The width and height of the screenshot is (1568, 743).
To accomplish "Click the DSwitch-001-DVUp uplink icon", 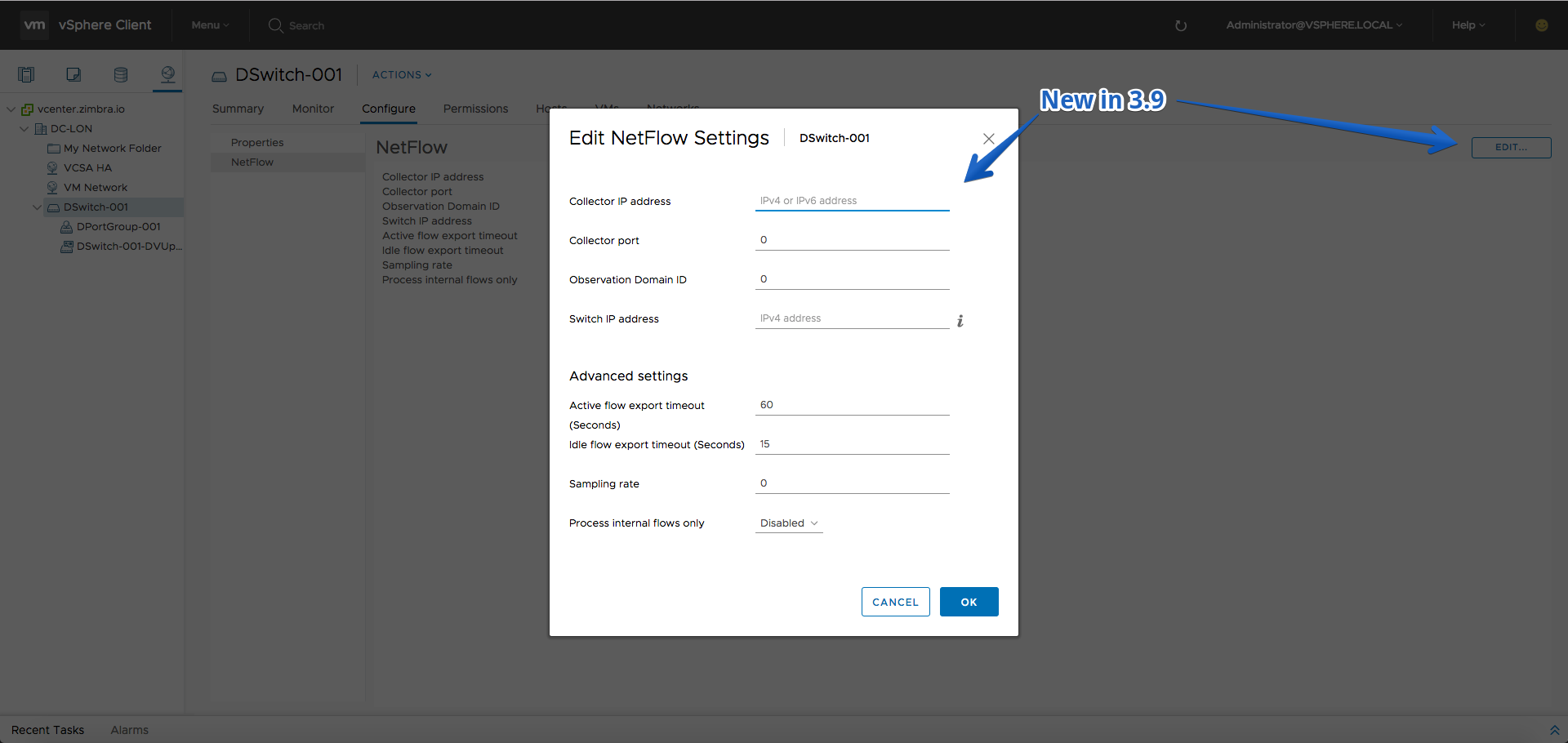I will 67,247.
